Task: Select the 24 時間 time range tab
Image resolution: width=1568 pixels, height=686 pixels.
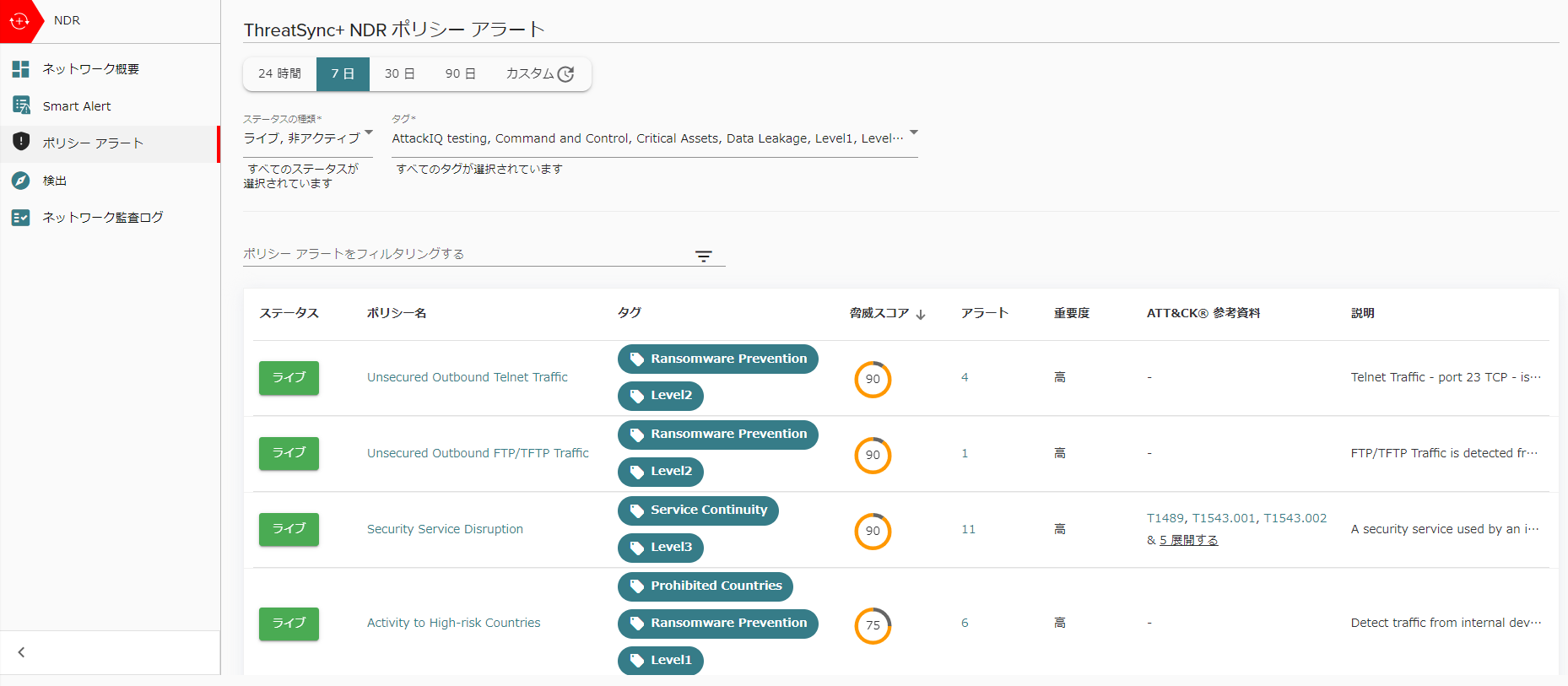Action: 279,74
